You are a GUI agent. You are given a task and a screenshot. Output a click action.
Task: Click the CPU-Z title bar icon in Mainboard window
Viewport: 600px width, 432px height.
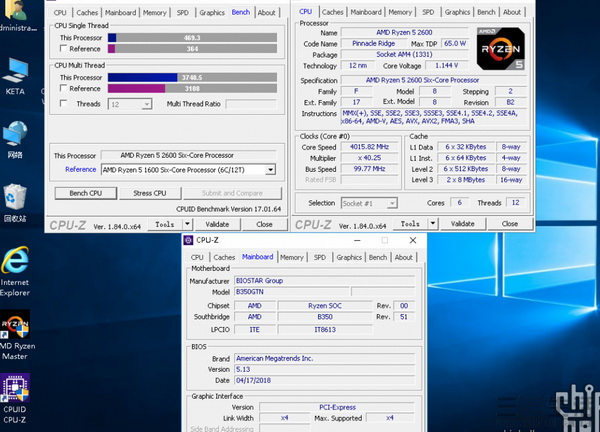click(x=189, y=241)
